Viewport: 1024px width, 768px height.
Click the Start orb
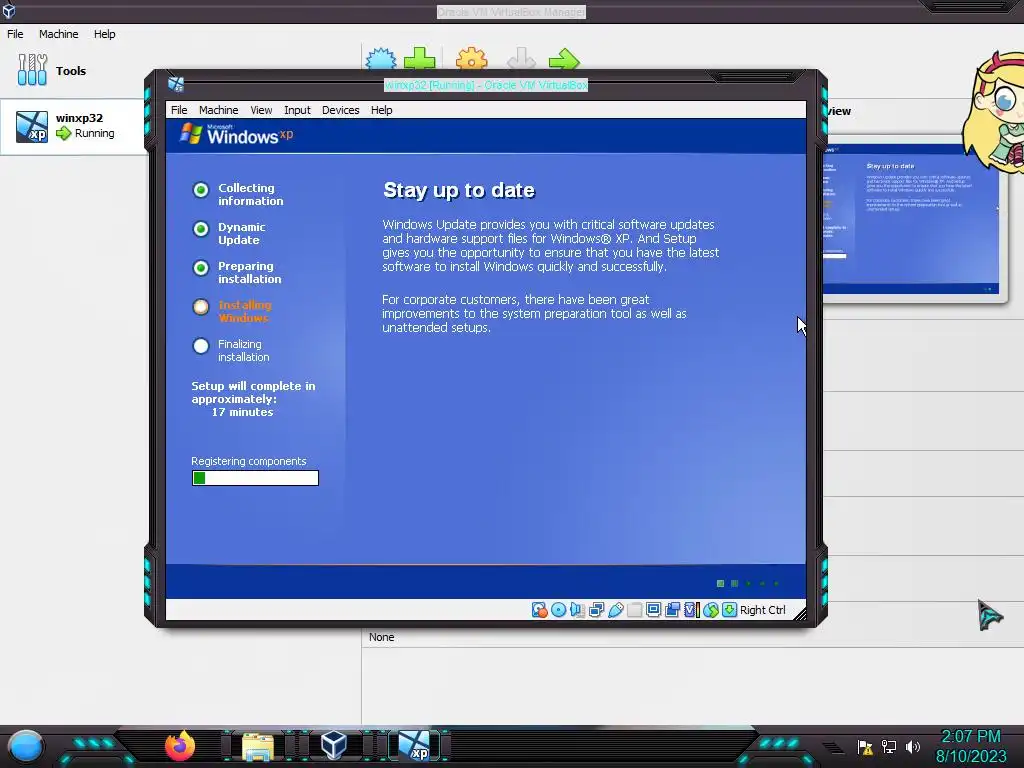[25, 746]
